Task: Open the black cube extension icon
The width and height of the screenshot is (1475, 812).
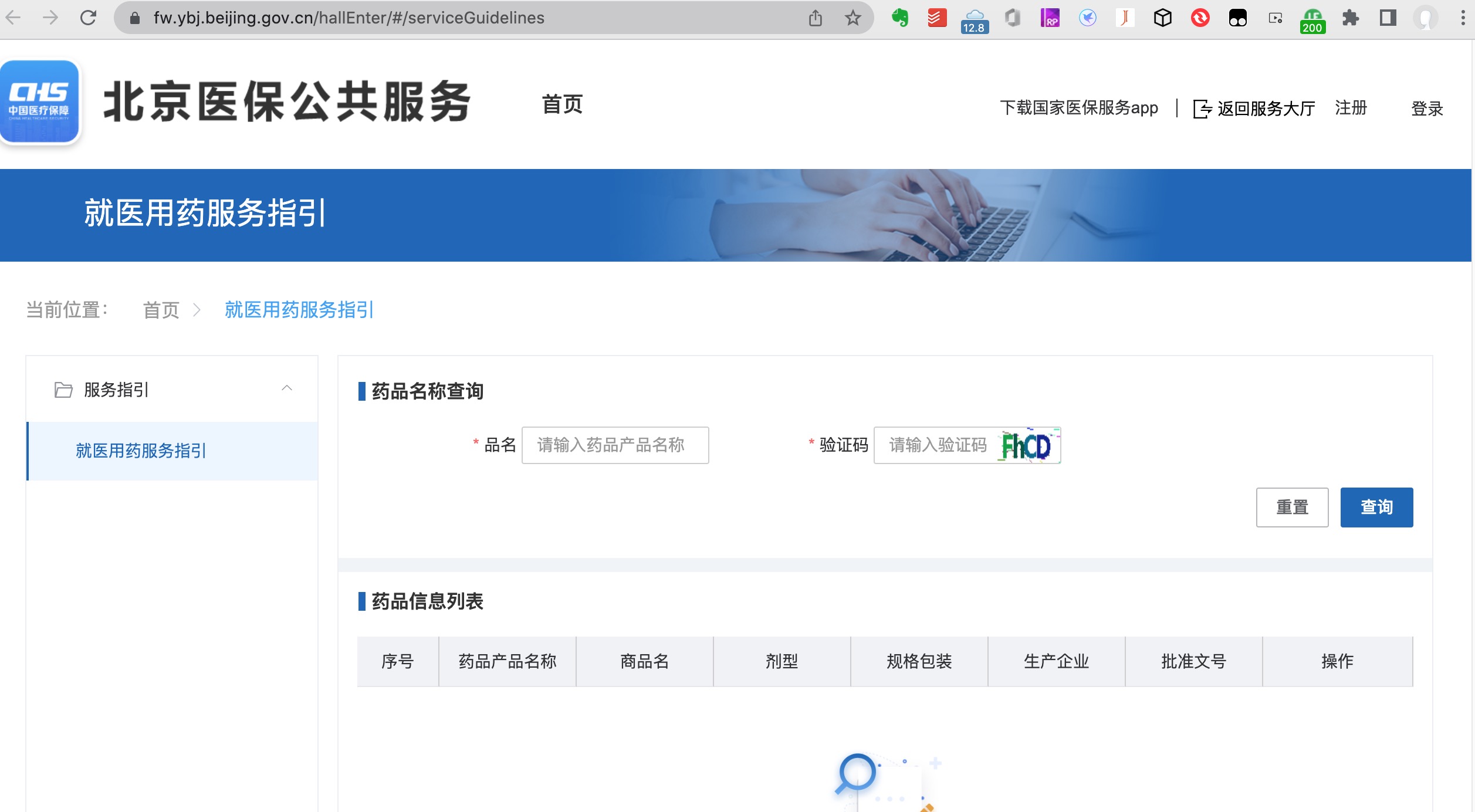Action: 1162,18
